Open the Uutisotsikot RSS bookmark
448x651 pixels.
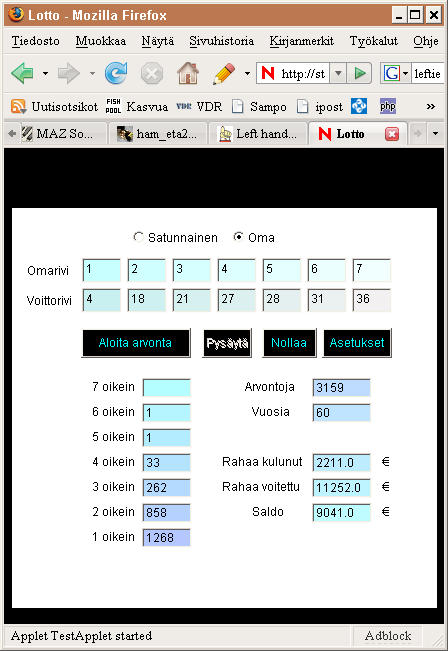pos(54,107)
